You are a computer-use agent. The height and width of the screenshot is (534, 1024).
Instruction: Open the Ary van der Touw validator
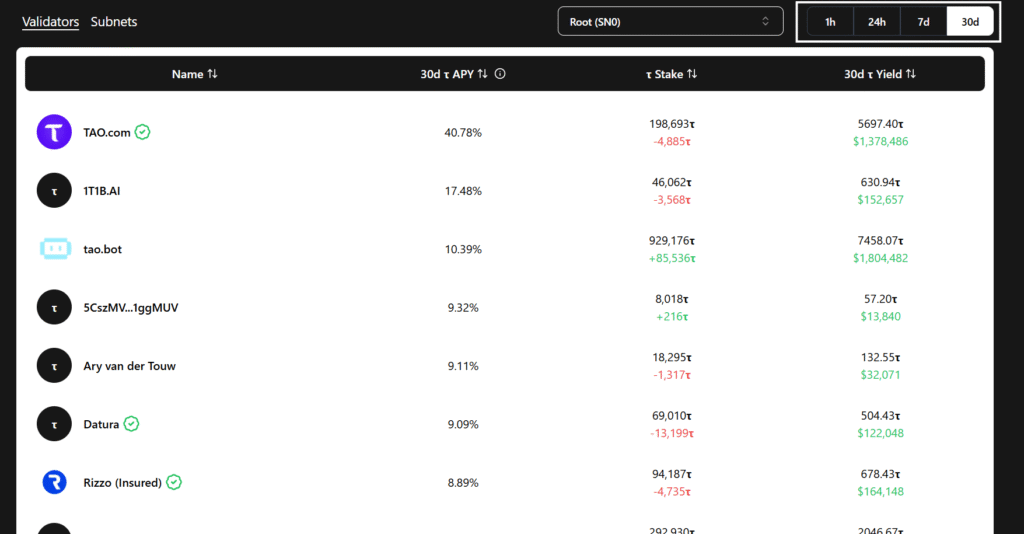pyautogui.click(x=129, y=366)
